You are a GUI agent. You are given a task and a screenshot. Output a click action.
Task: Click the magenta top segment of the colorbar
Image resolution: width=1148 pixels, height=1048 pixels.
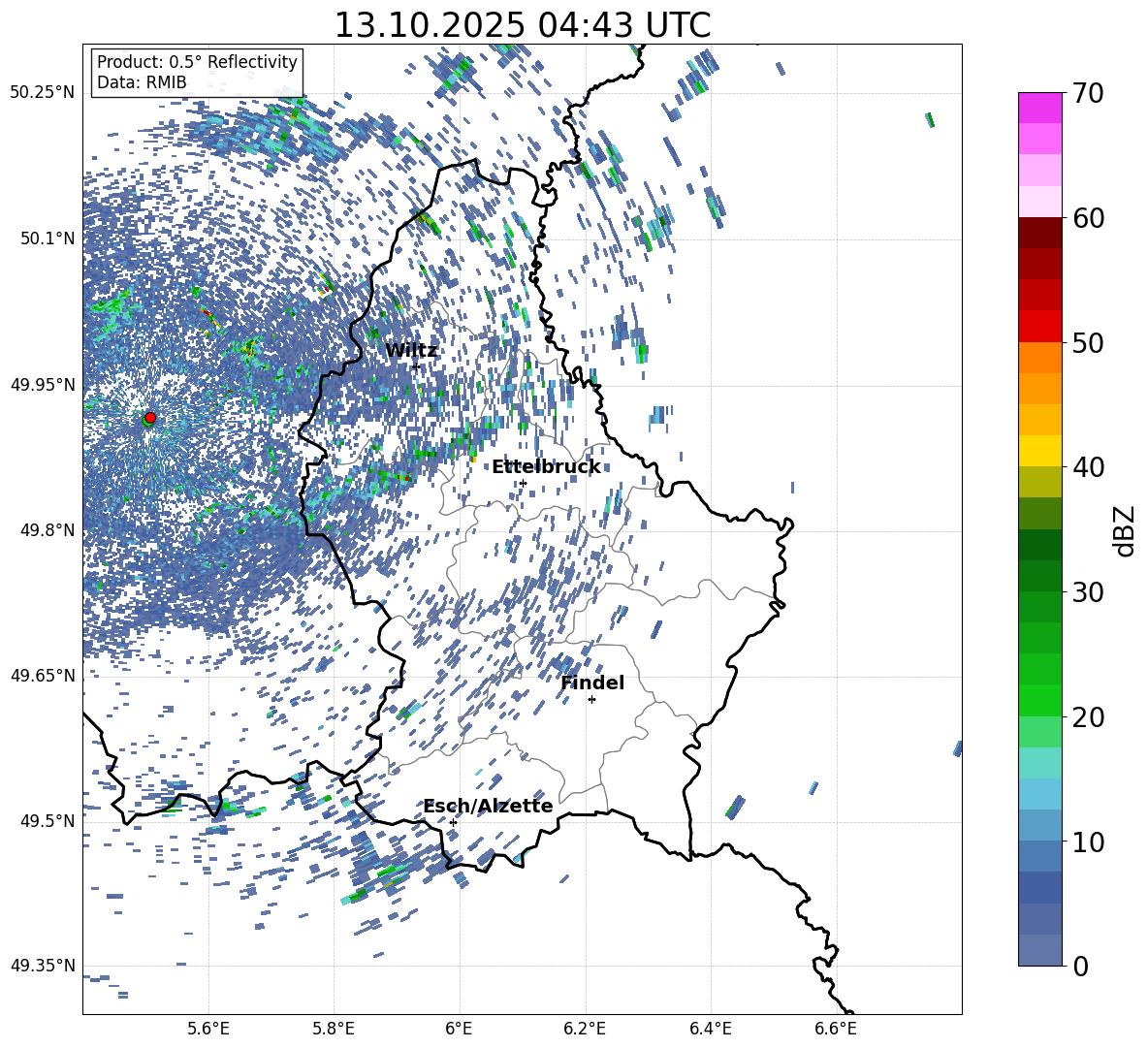click(x=1039, y=108)
